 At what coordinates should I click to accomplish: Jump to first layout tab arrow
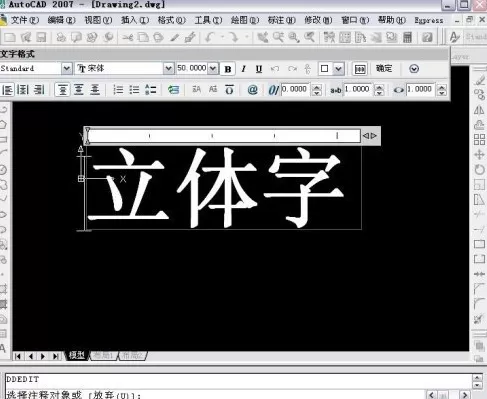point(18,356)
